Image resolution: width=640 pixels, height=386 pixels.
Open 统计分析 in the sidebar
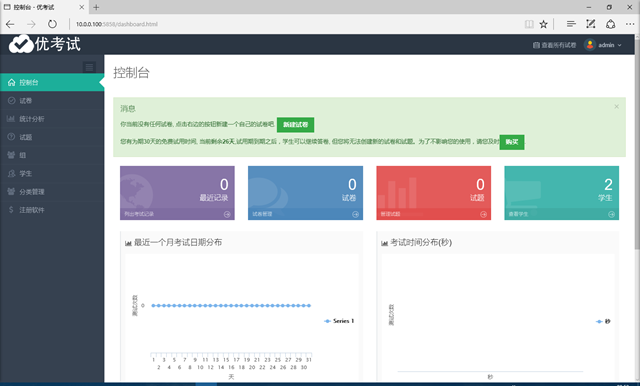52,119
